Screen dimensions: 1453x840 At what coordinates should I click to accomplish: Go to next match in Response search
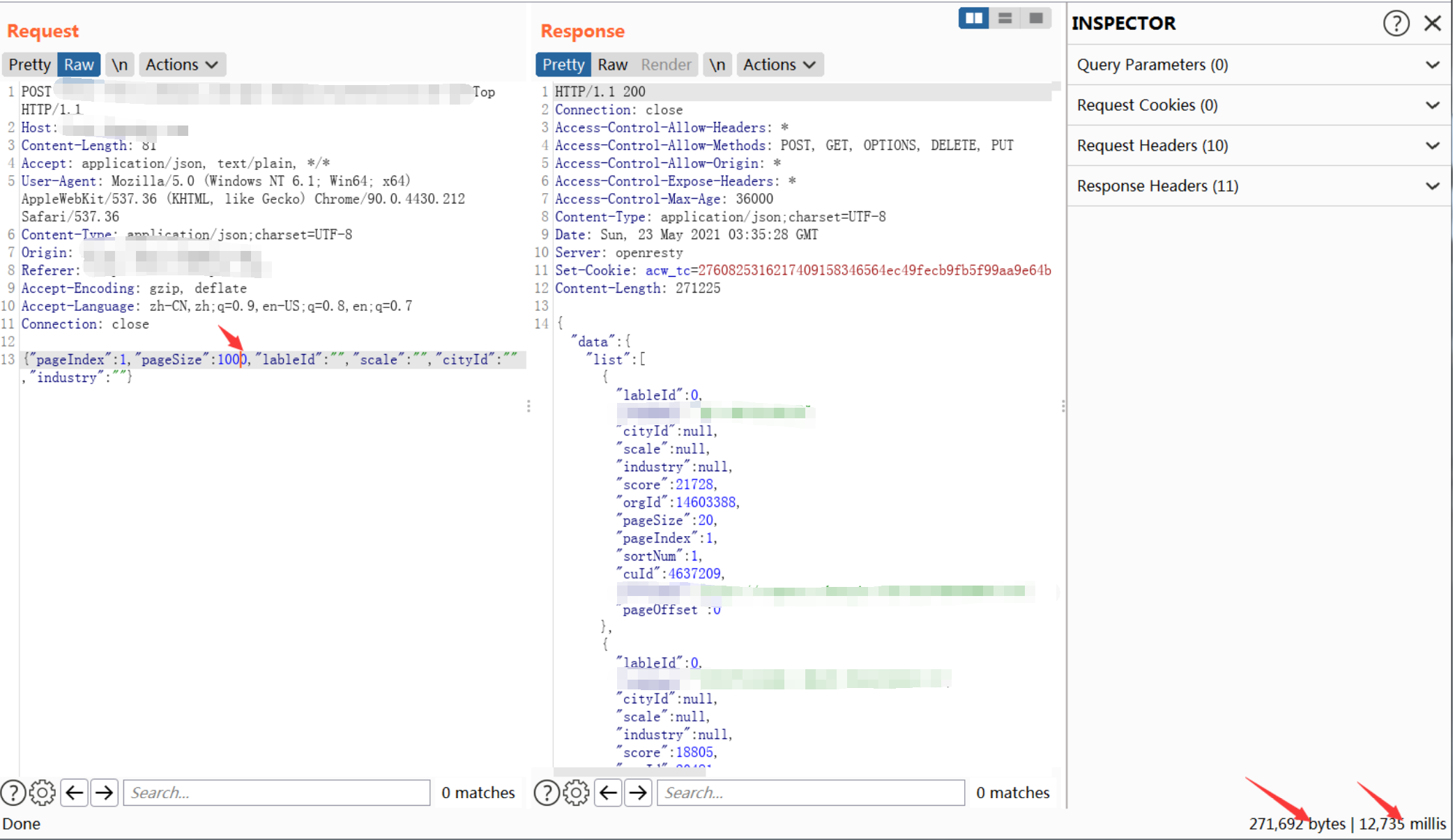(639, 793)
